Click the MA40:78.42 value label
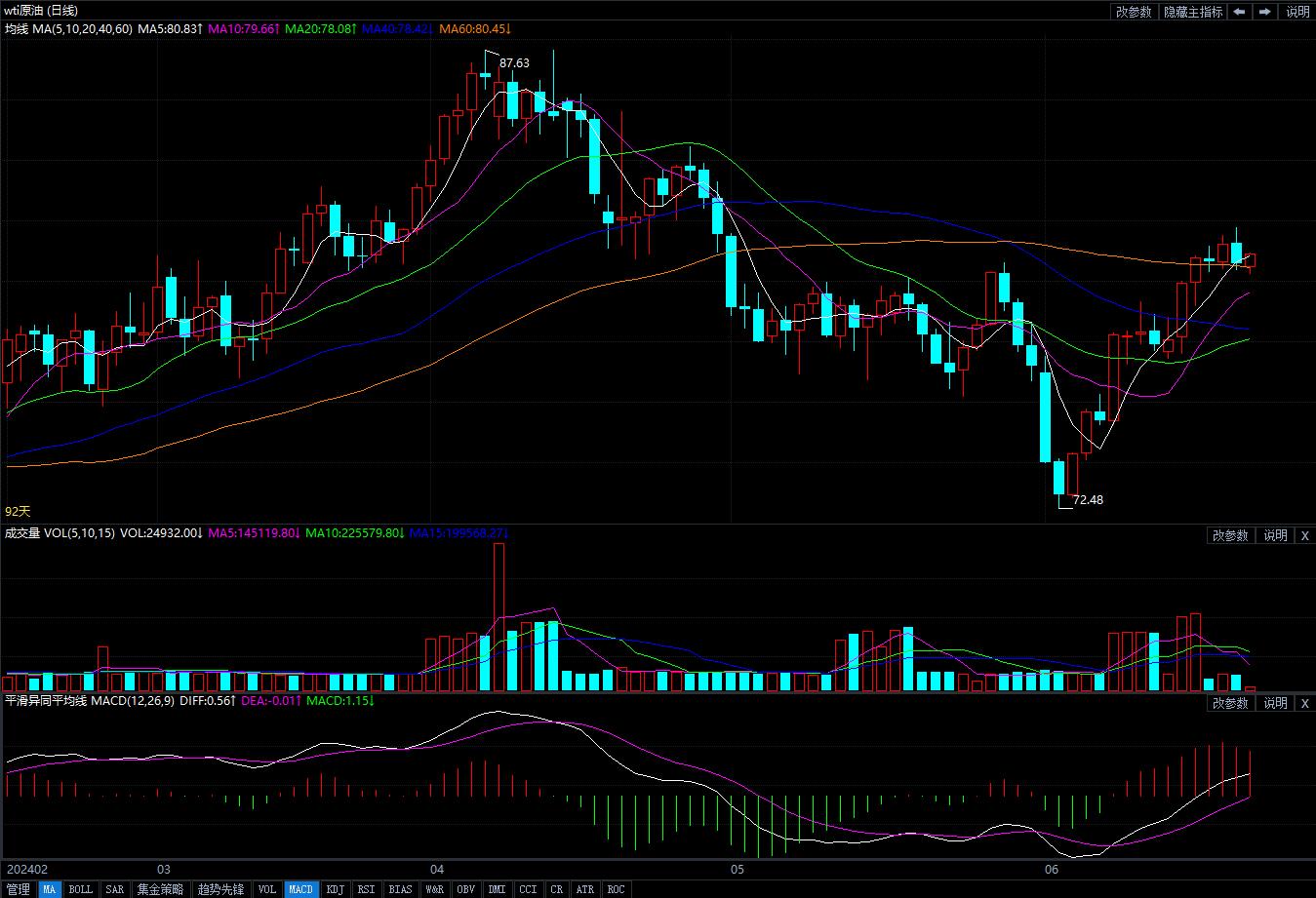The image size is (1316, 898). [x=398, y=29]
